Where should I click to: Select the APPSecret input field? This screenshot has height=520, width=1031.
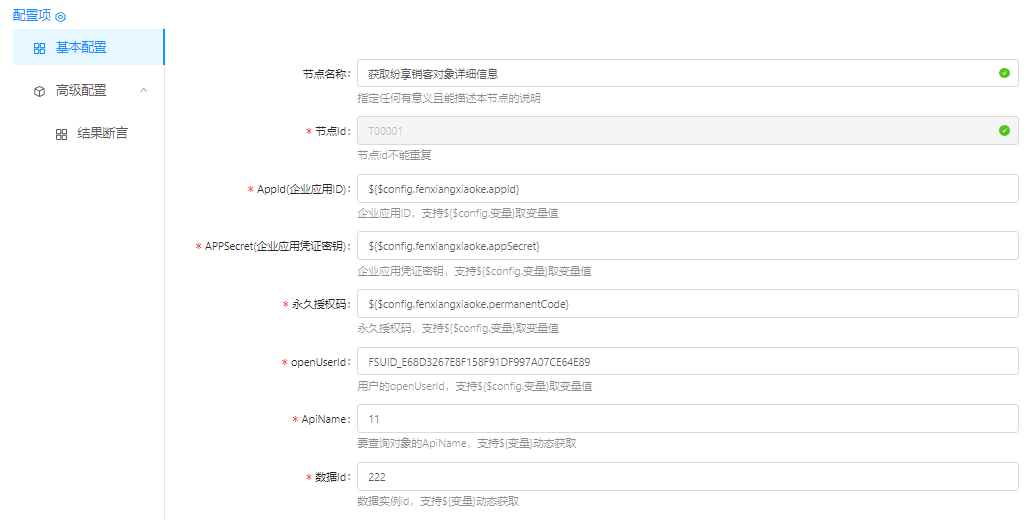click(687, 246)
